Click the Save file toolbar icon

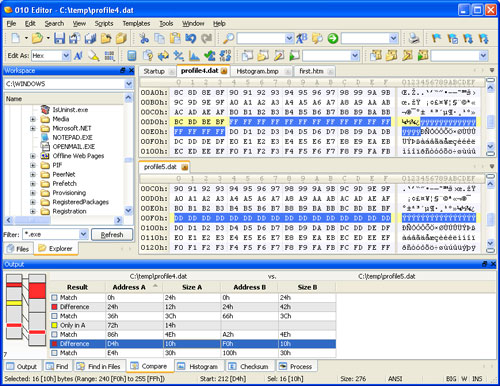pos(59,38)
